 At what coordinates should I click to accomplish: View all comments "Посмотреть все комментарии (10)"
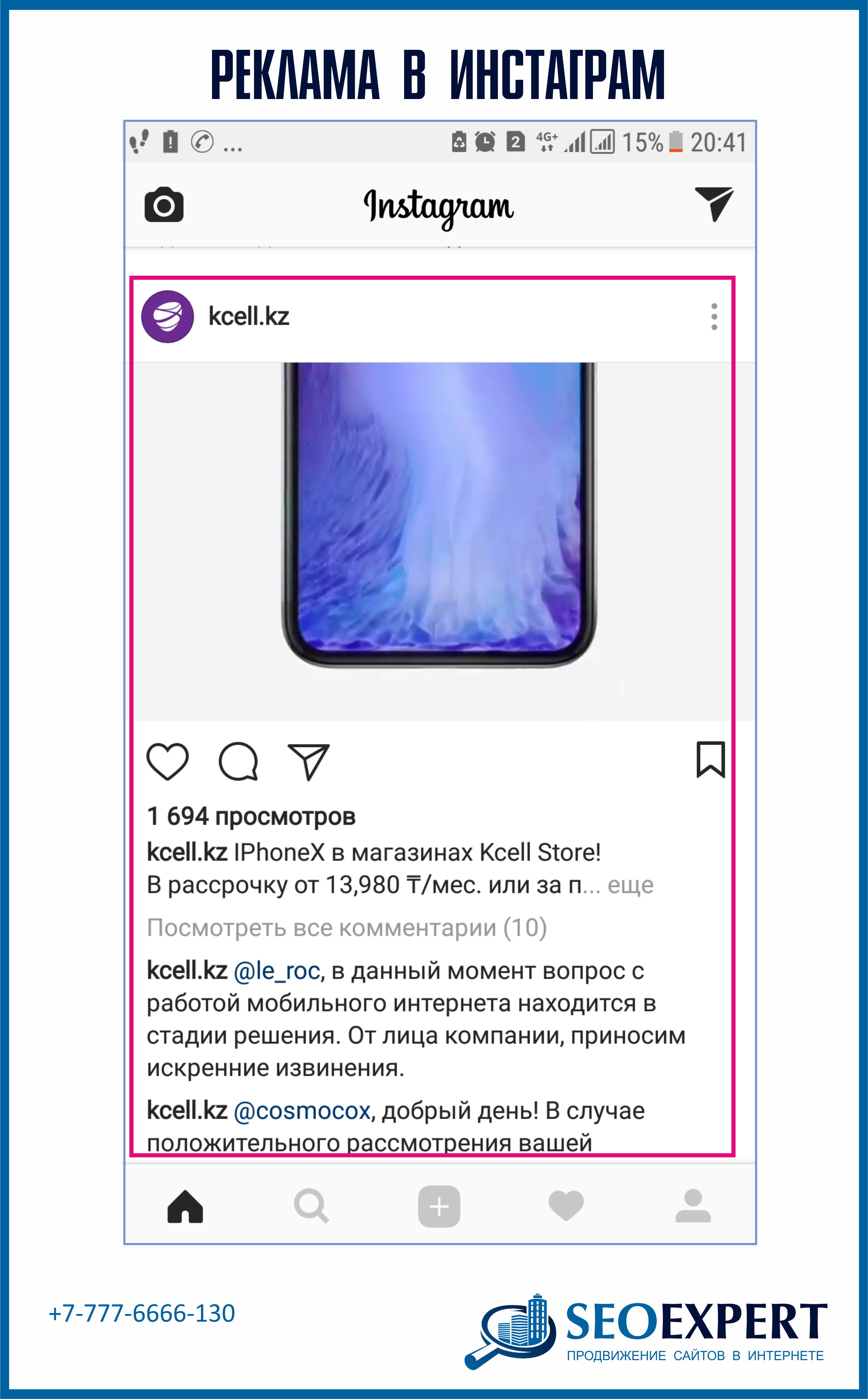[x=347, y=928]
